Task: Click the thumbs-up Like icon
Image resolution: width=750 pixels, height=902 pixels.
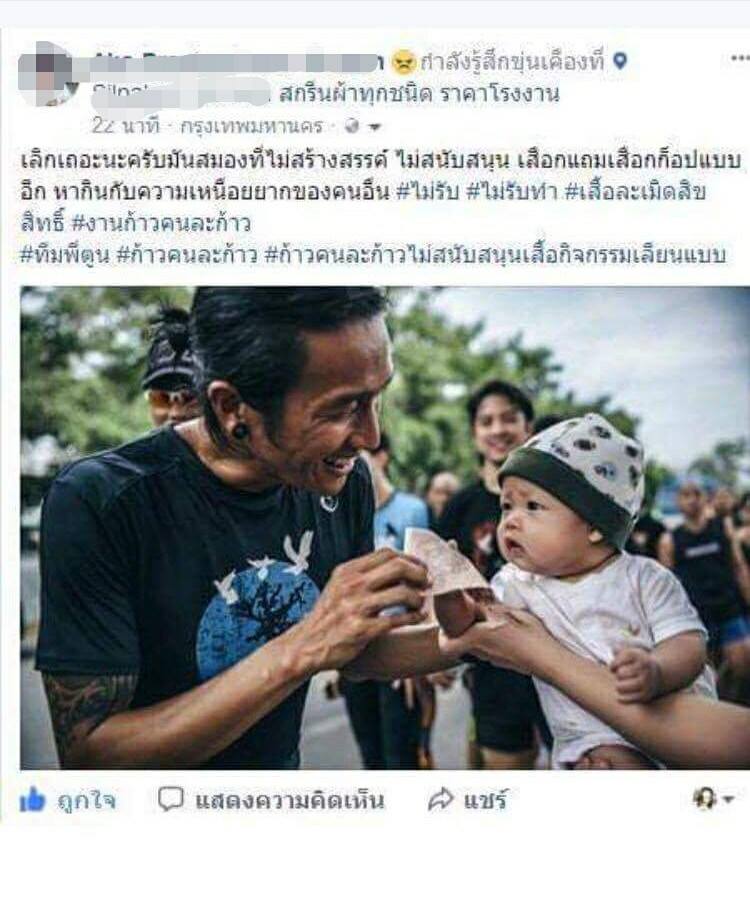Action: click(x=32, y=799)
